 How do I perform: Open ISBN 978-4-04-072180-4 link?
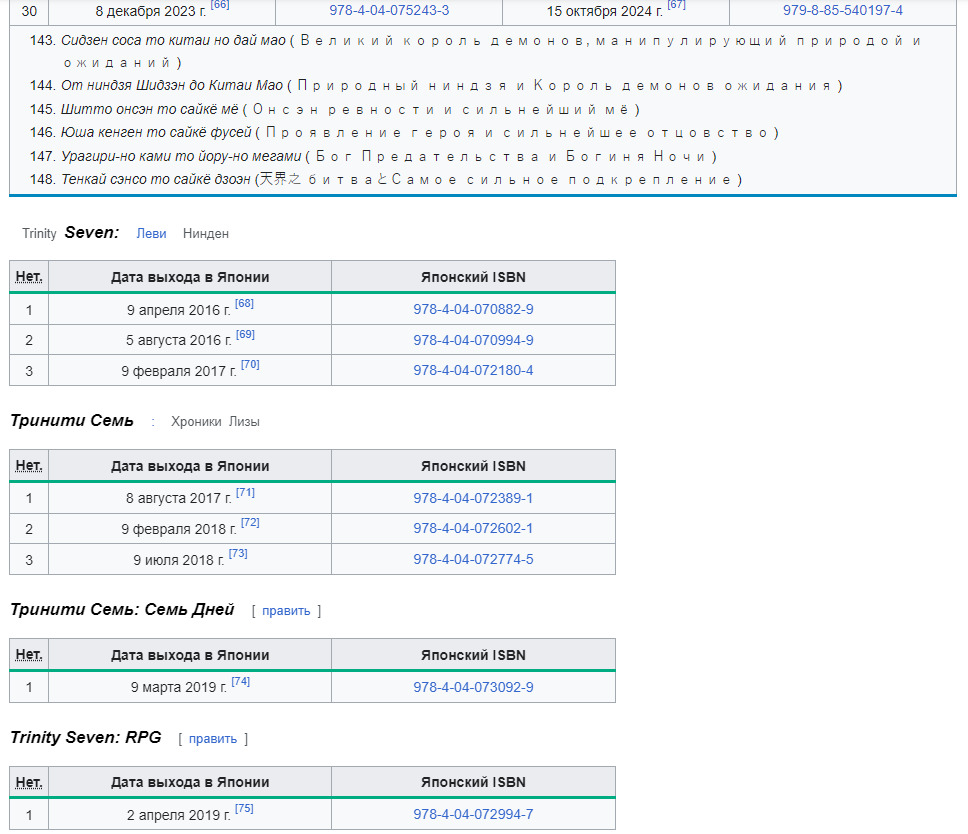(473, 371)
